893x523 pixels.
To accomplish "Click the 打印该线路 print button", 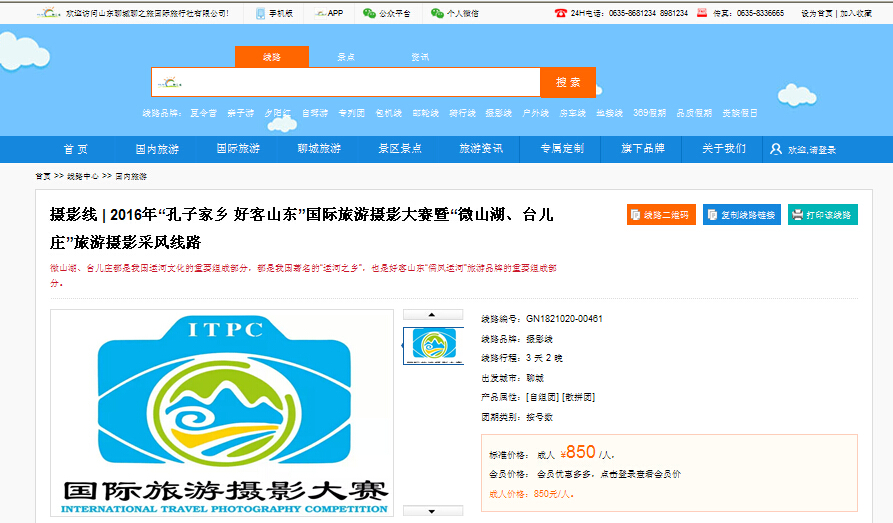I will click(x=822, y=215).
